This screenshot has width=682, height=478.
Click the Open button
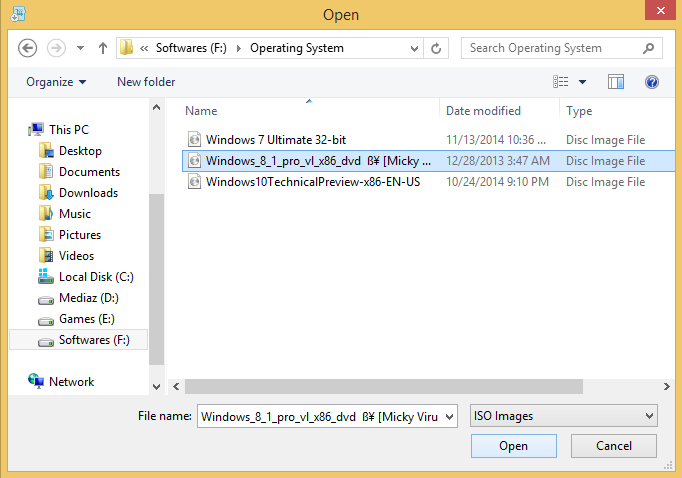coord(514,446)
